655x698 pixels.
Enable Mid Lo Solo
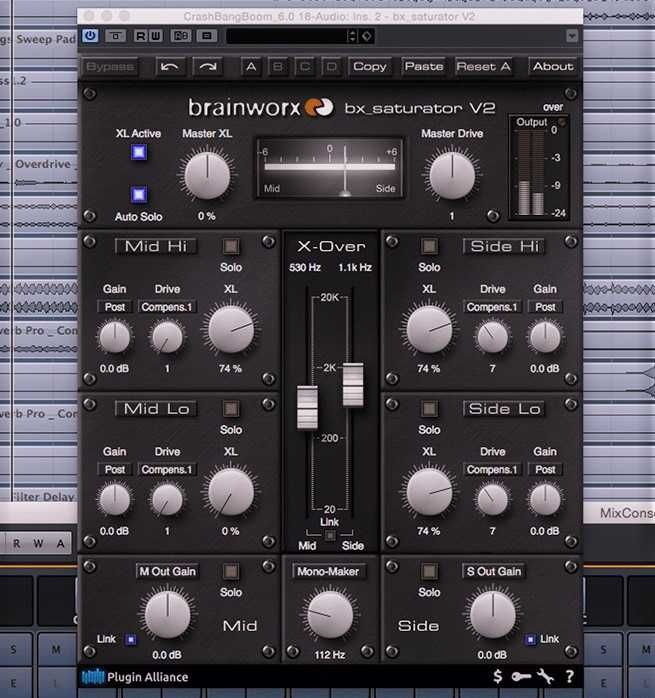[x=231, y=409]
